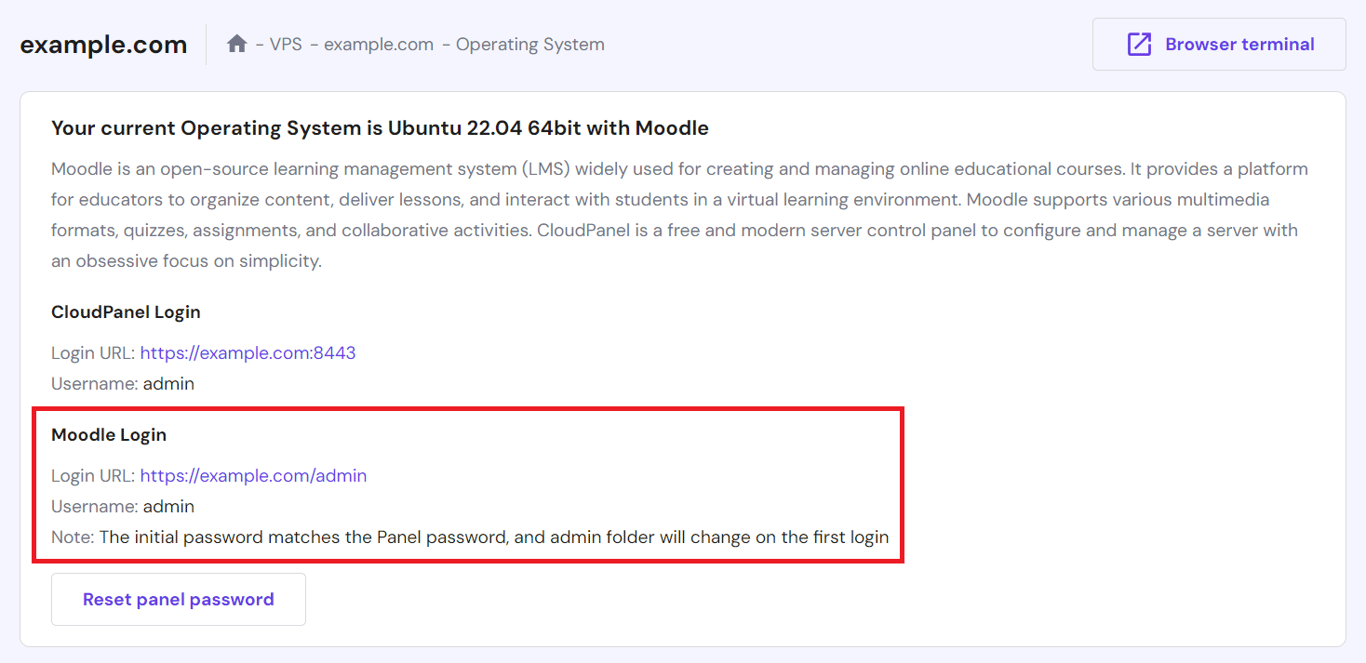Image resolution: width=1366 pixels, height=663 pixels.
Task: Click the Reset panel password button
Action: click(x=178, y=598)
